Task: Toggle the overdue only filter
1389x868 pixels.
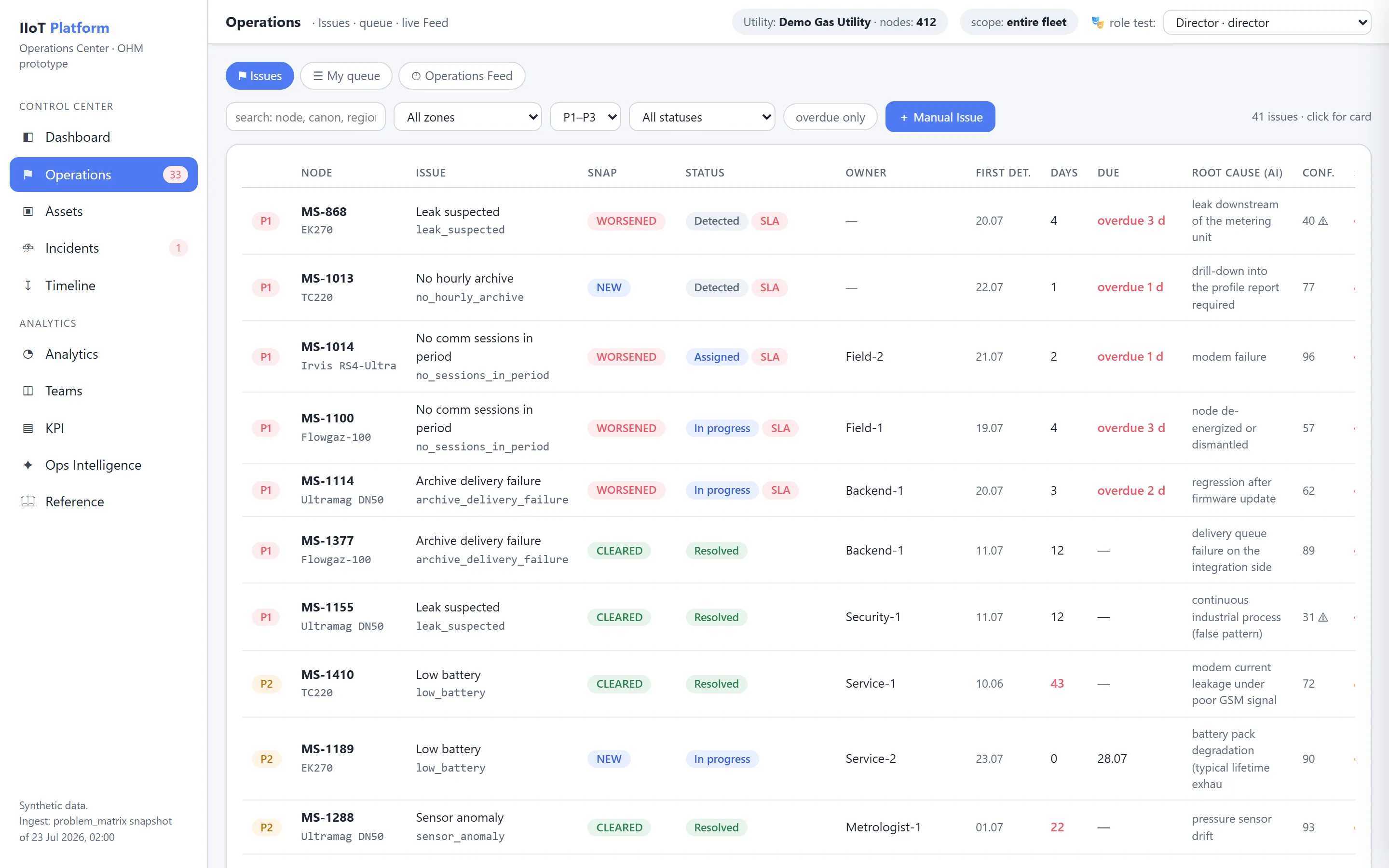Action: 830,117
